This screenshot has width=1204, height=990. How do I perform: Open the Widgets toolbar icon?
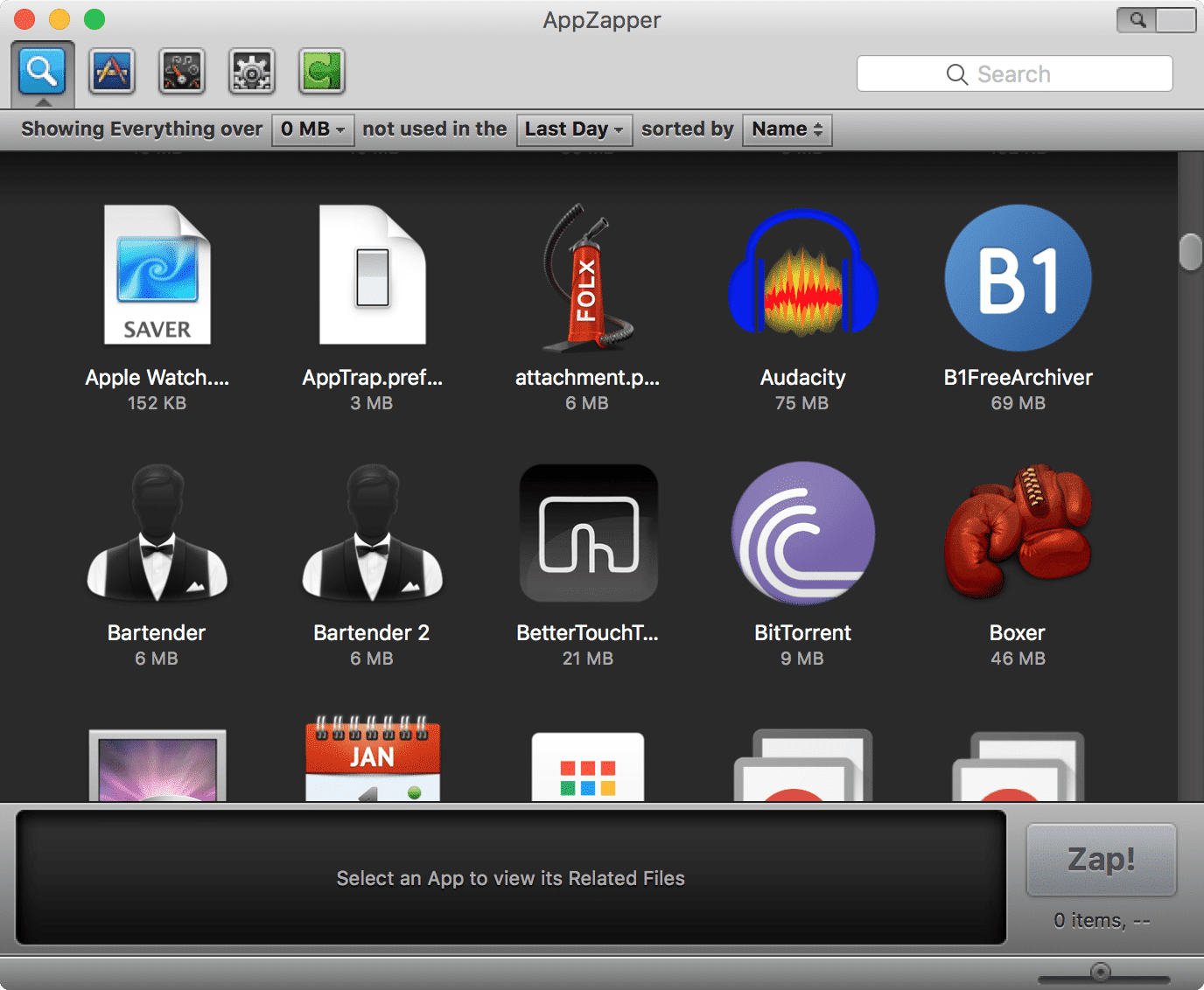click(x=182, y=71)
